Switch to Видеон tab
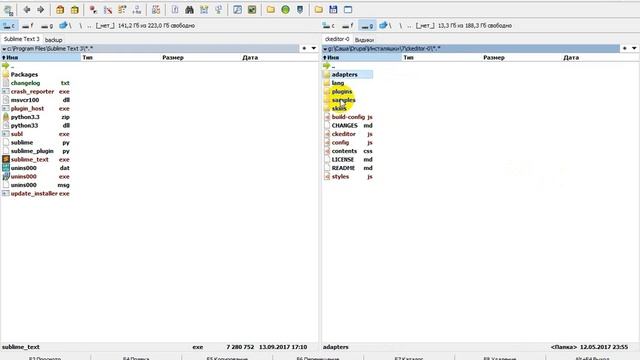The width and height of the screenshot is (640, 360). click(x=364, y=40)
